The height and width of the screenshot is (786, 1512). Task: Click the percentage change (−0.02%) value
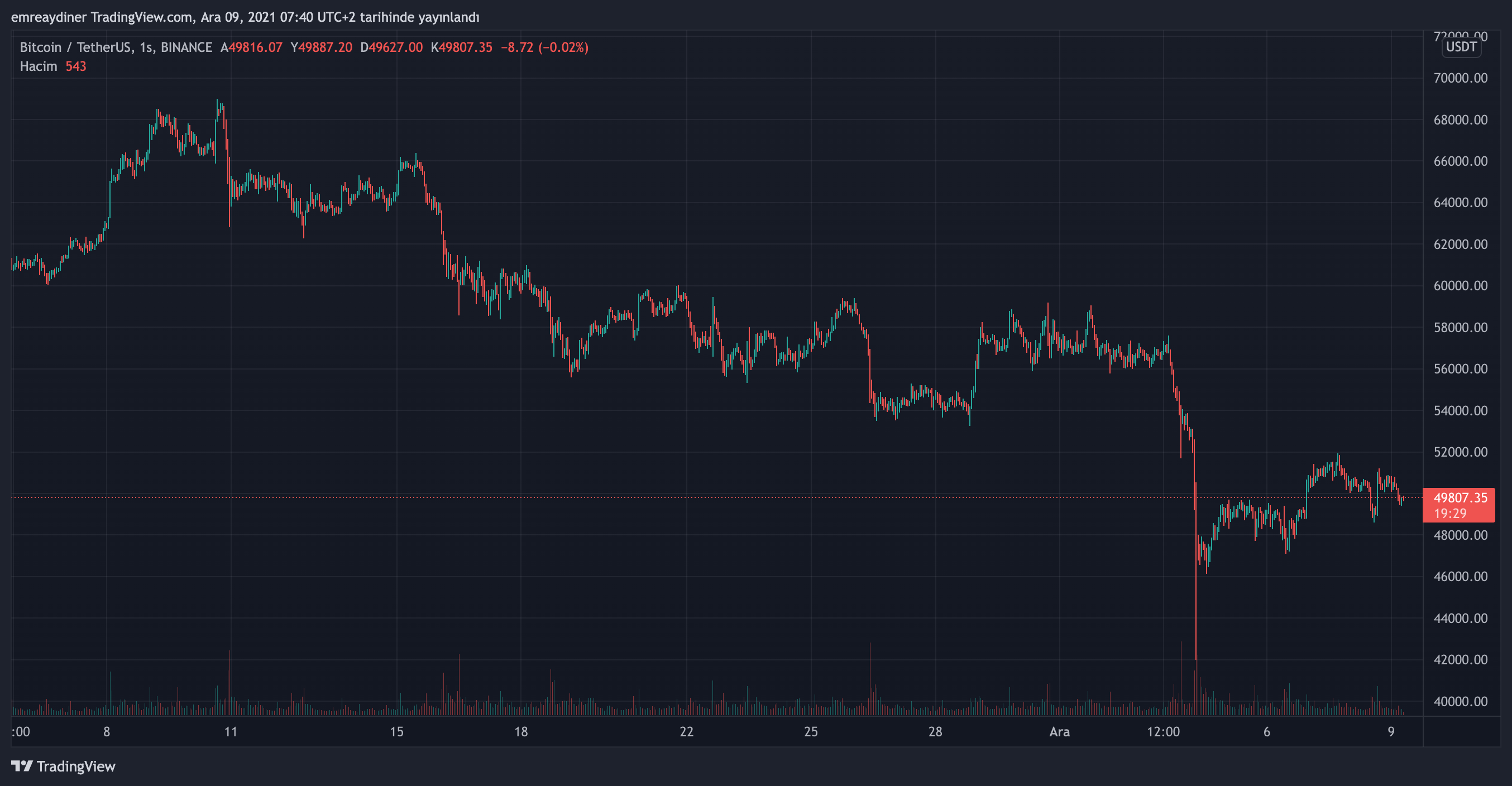coord(563,47)
